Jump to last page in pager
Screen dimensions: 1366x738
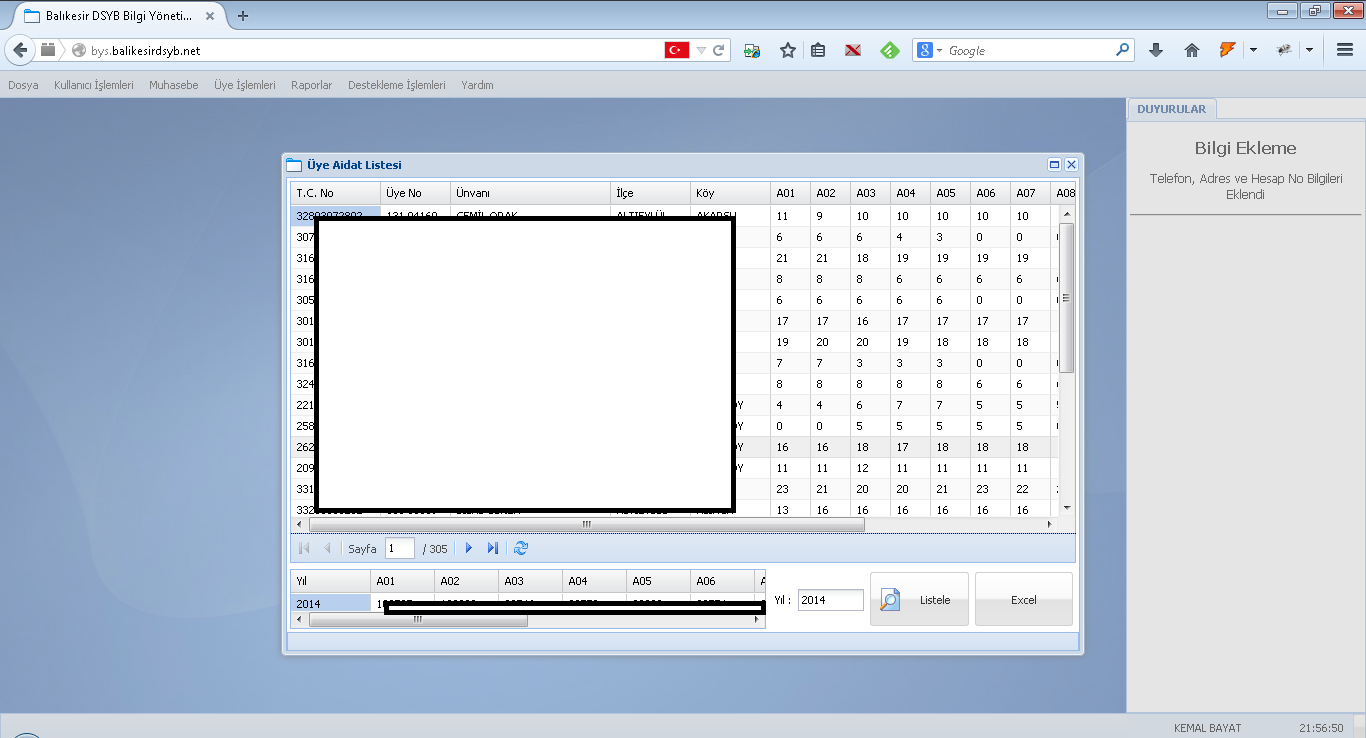493,548
